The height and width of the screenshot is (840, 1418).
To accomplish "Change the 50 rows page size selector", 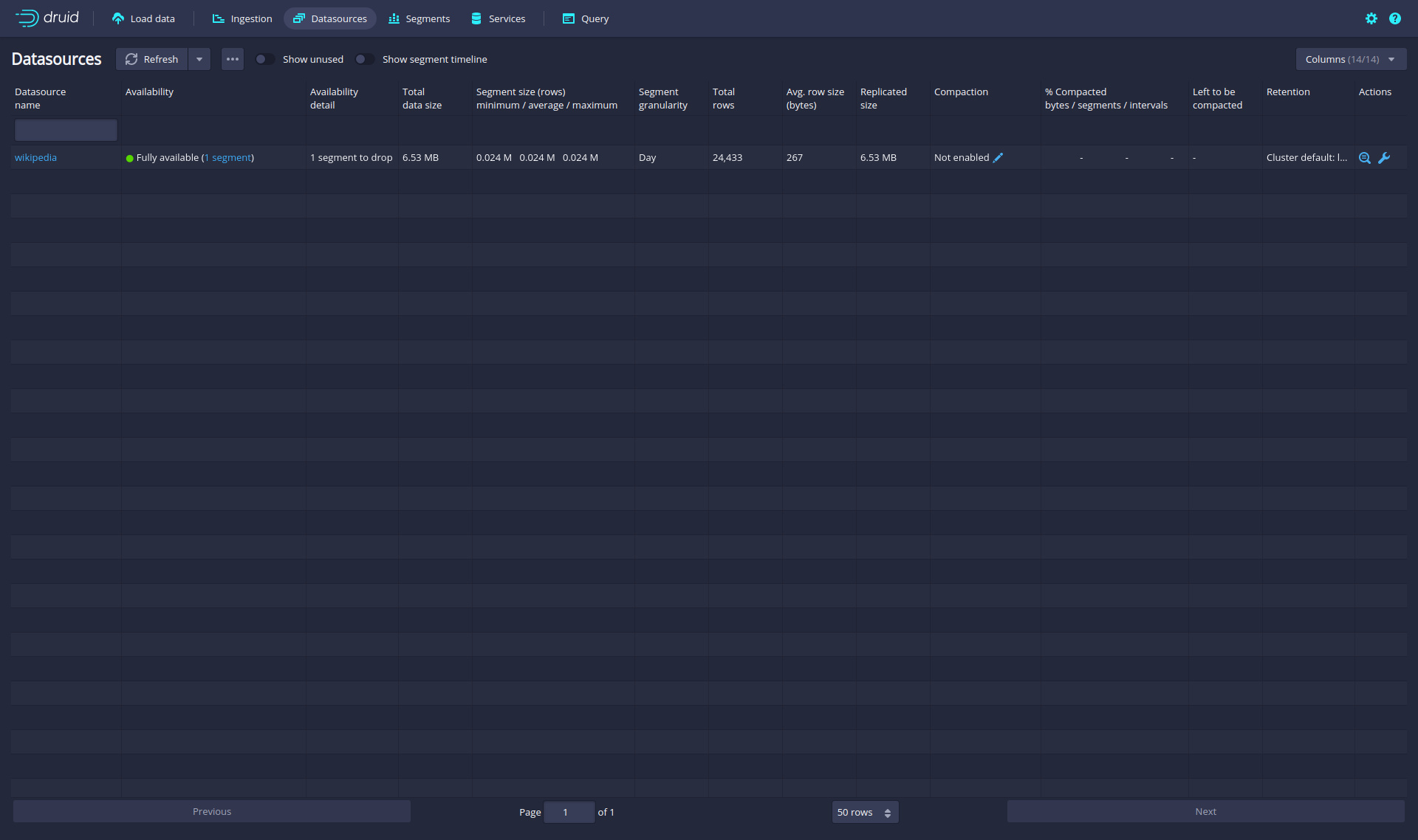I will click(x=865, y=812).
